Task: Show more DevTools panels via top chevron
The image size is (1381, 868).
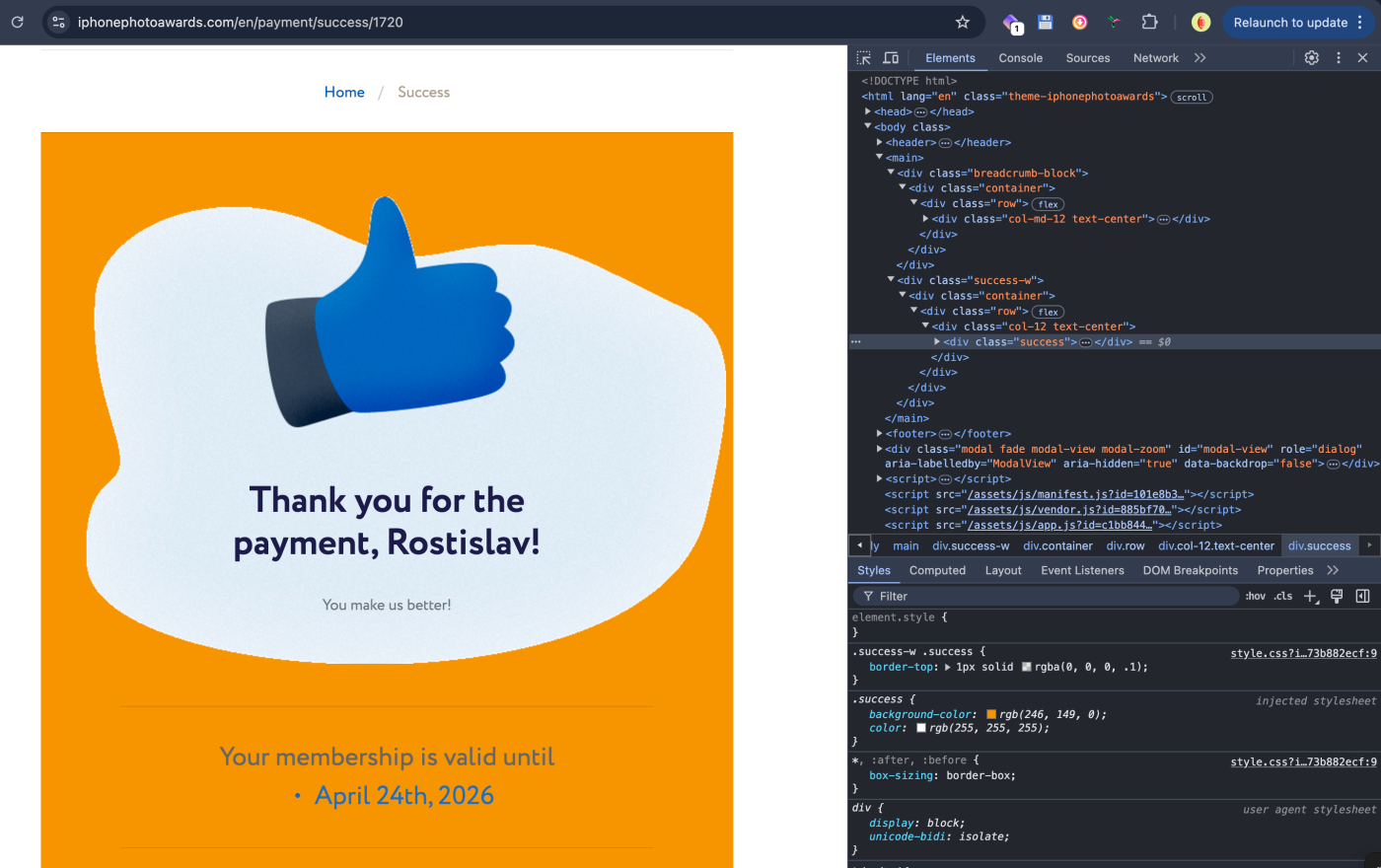Action: coord(1200,58)
